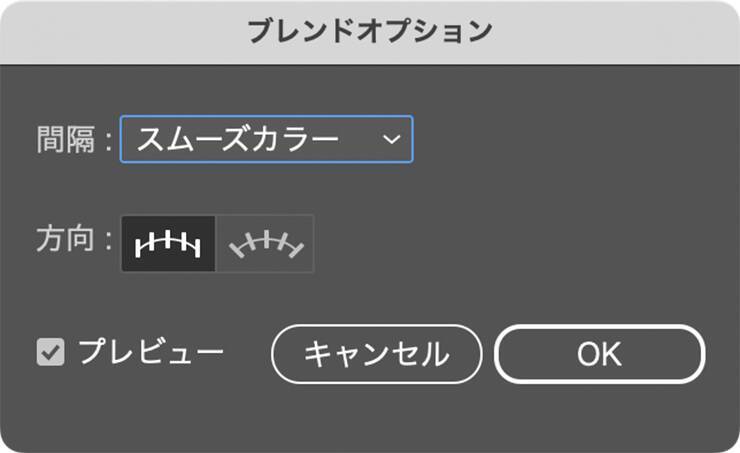Expand the spacing method combo box
The height and width of the screenshot is (453, 740).
pyautogui.click(x=266, y=139)
